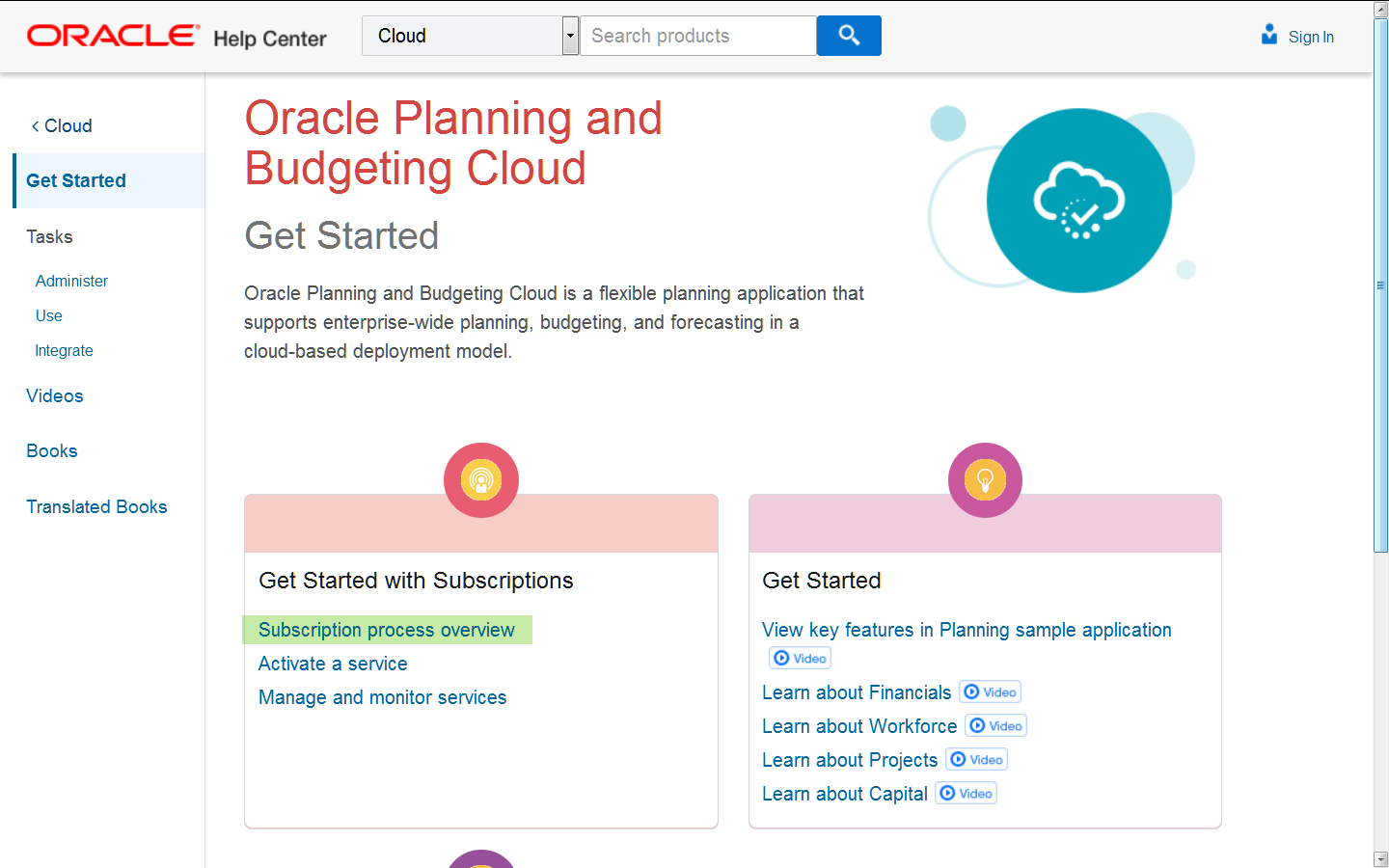
Task: Open the Administer task link
Action: [71, 282]
